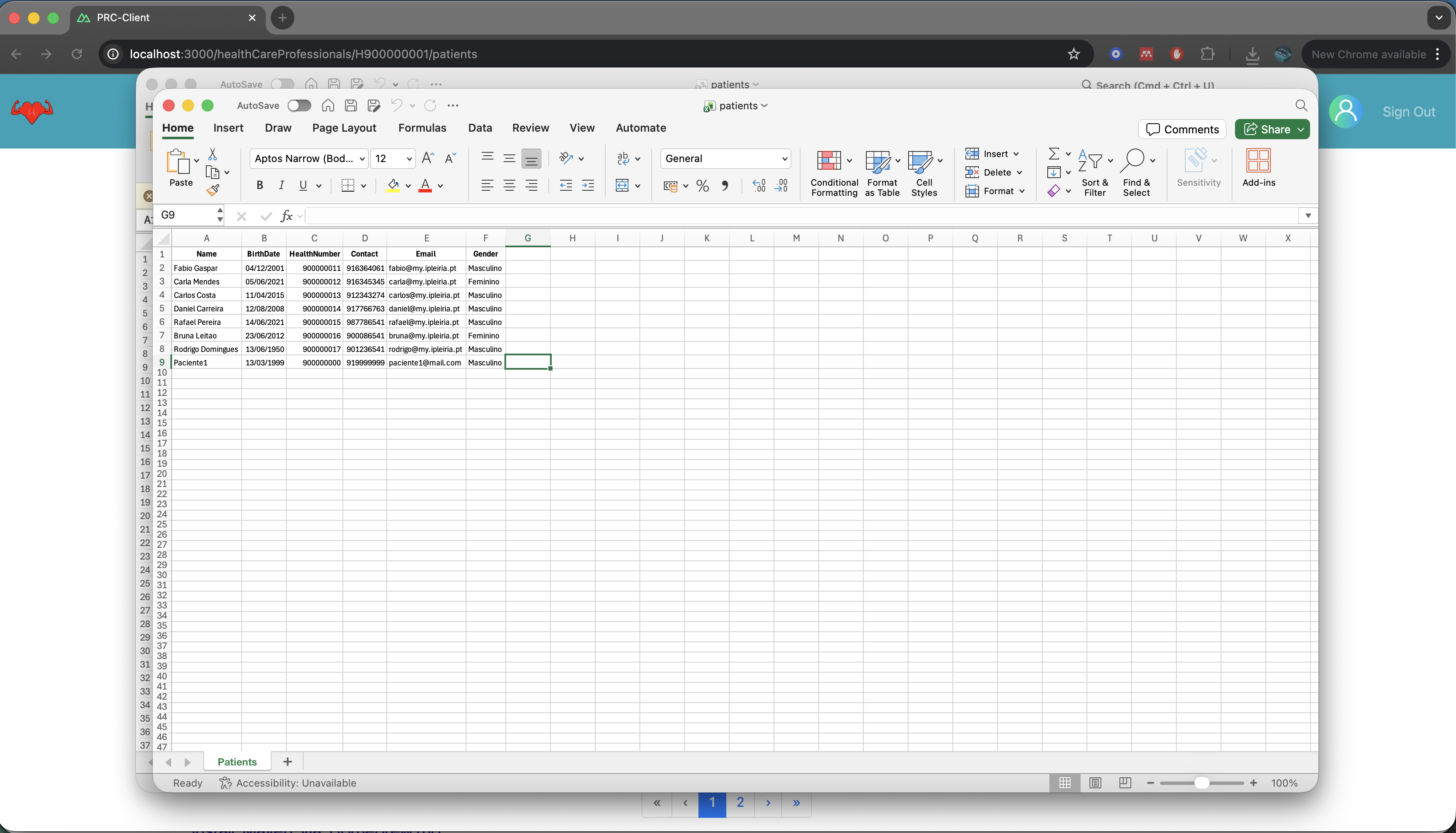Click Center text alignment icon
1456x833 pixels.
(x=510, y=185)
